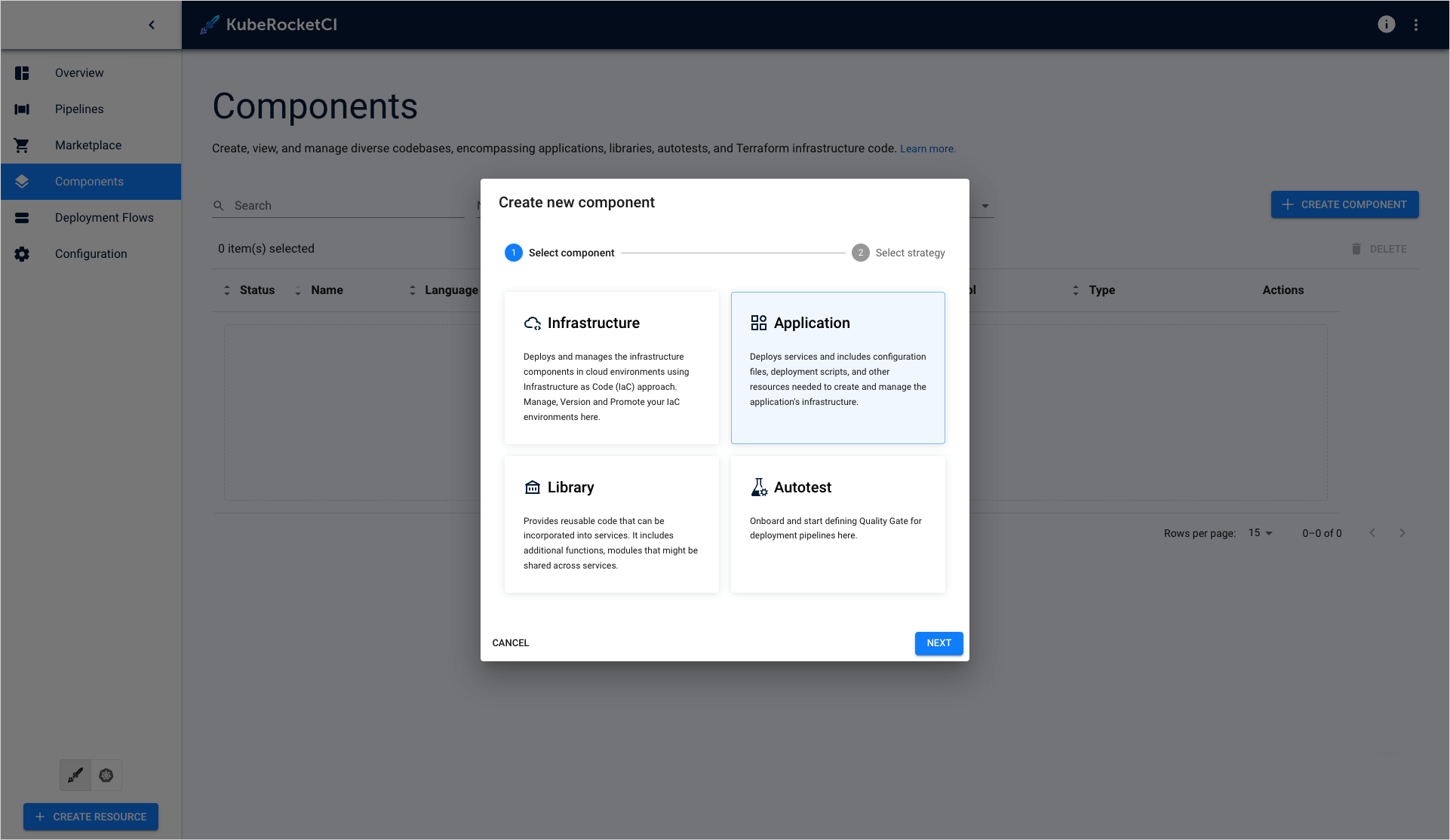Open the rows per page dropdown

1262,533
